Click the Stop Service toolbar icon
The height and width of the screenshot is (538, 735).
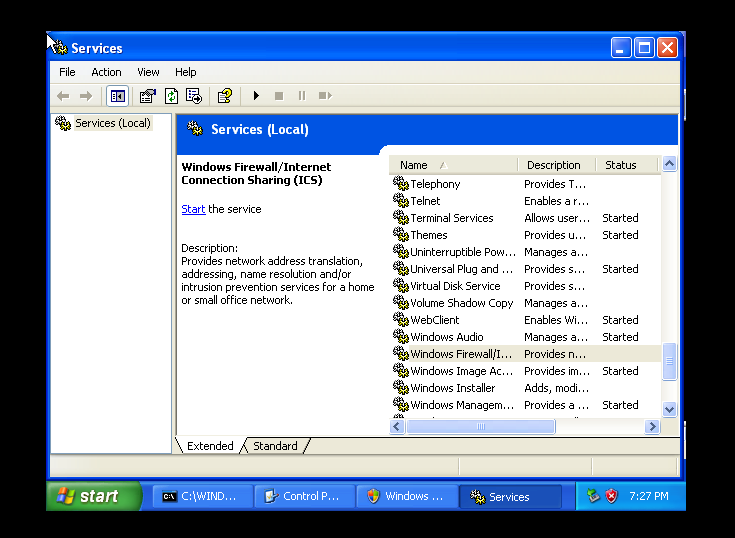(x=279, y=96)
